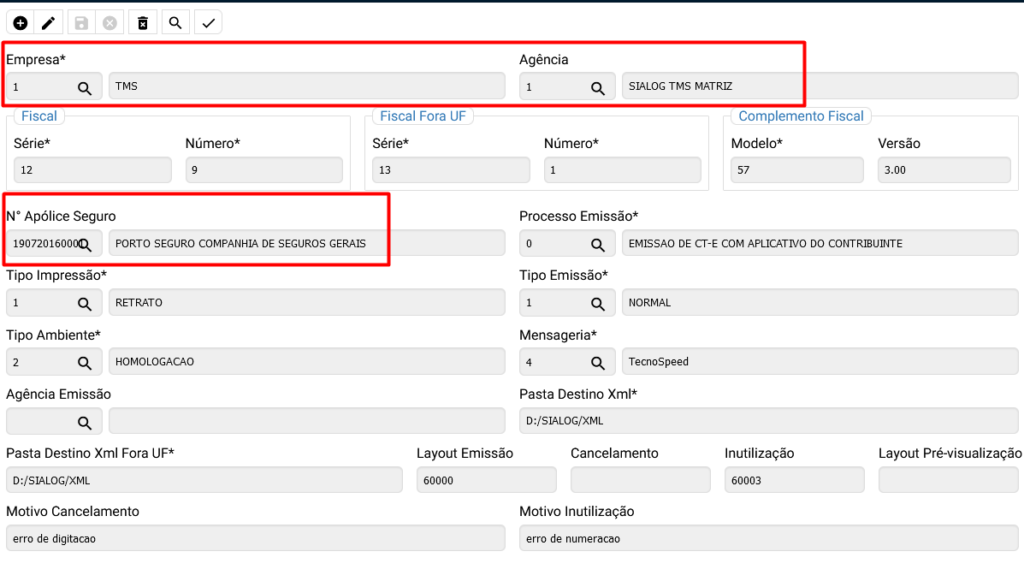Click the Fiscal Série input field

click(92, 171)
